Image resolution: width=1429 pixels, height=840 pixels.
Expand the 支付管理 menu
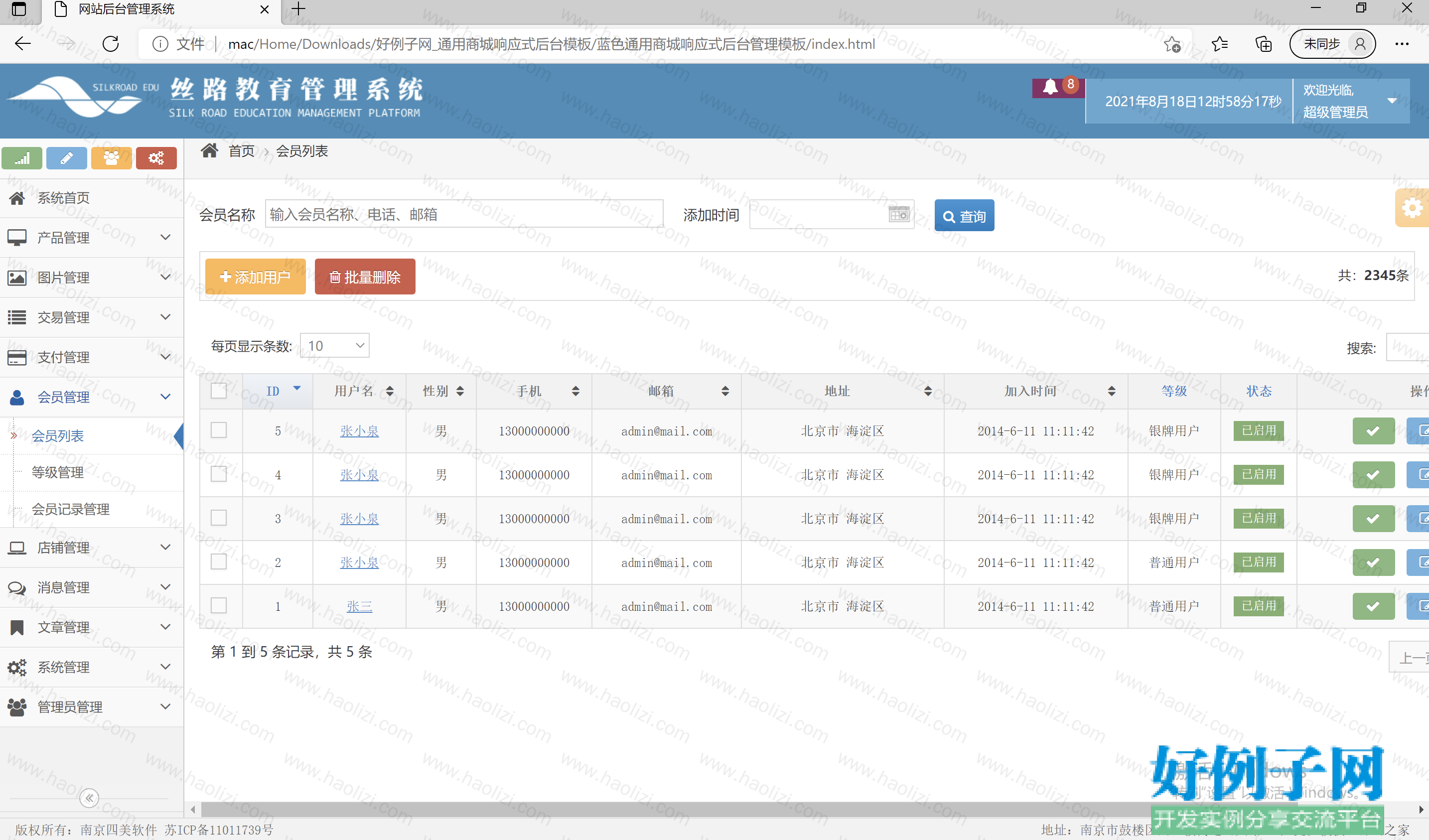click(91, 357)
